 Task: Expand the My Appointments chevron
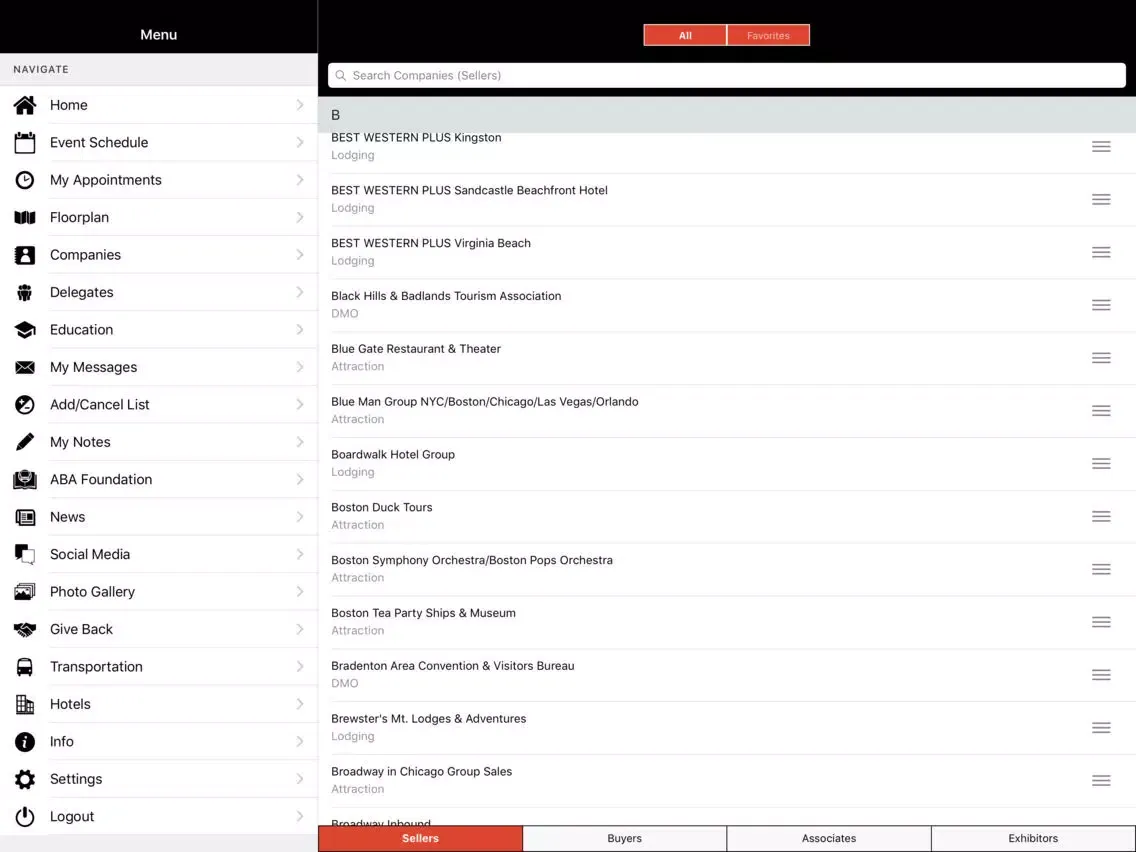(300, 180)
